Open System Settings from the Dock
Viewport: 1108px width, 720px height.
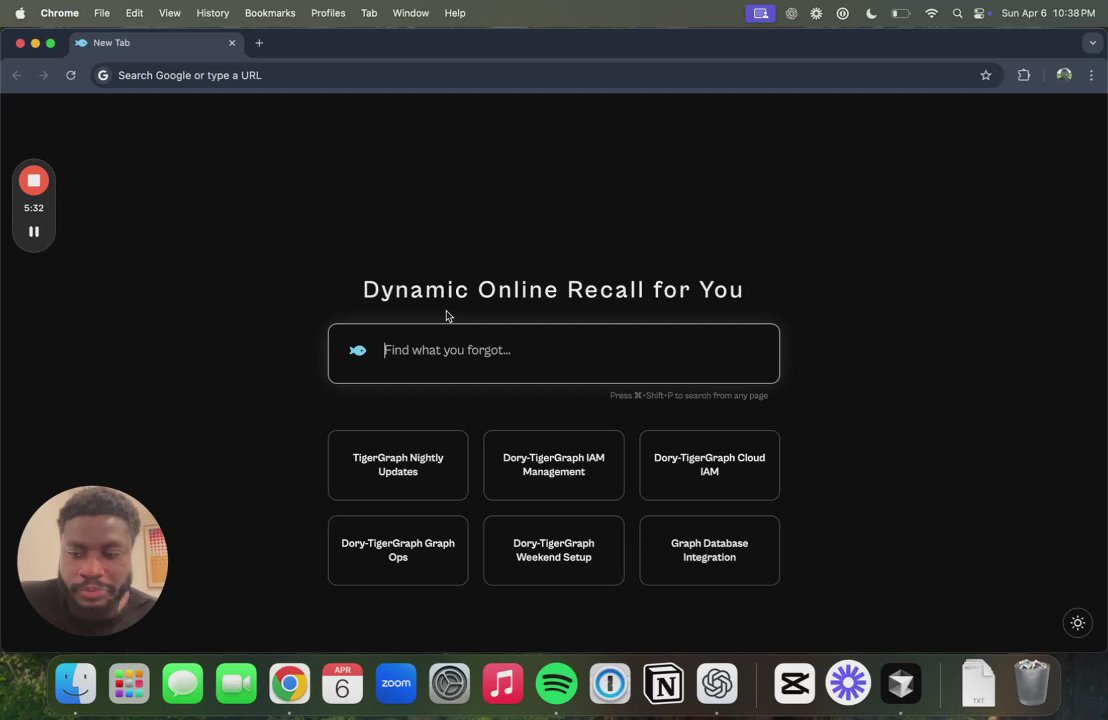pos(449,683)
